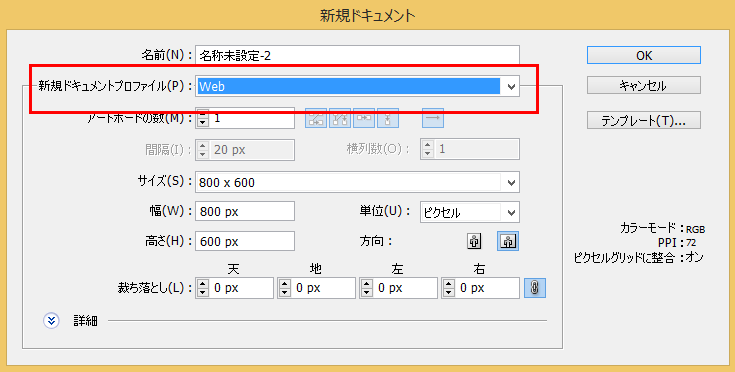Select grid by column artboard arrangement icon
This screenshot has height=372, width=735.
pos(340,118)
